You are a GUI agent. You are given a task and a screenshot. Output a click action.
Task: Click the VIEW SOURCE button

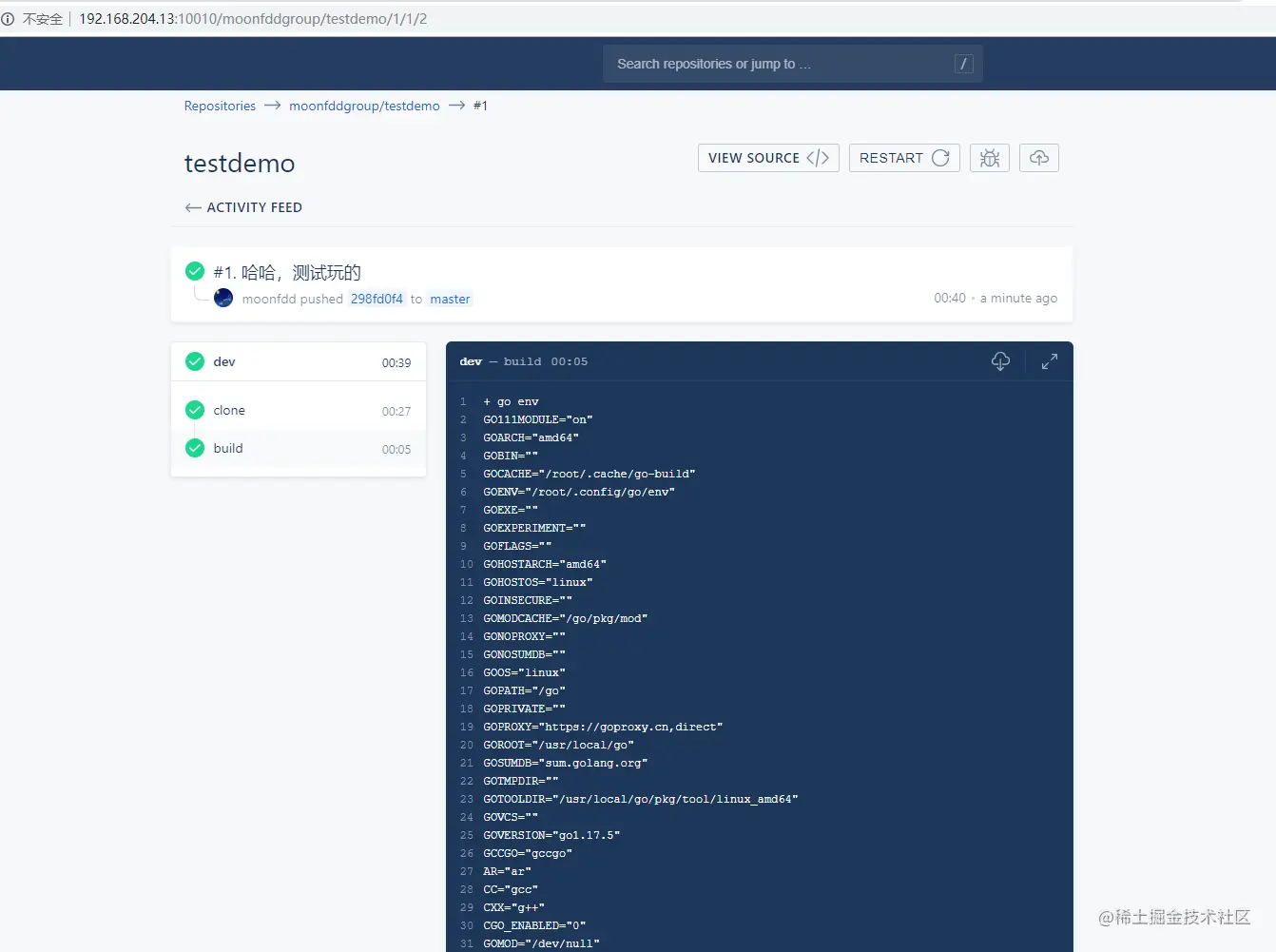(768, 158)
